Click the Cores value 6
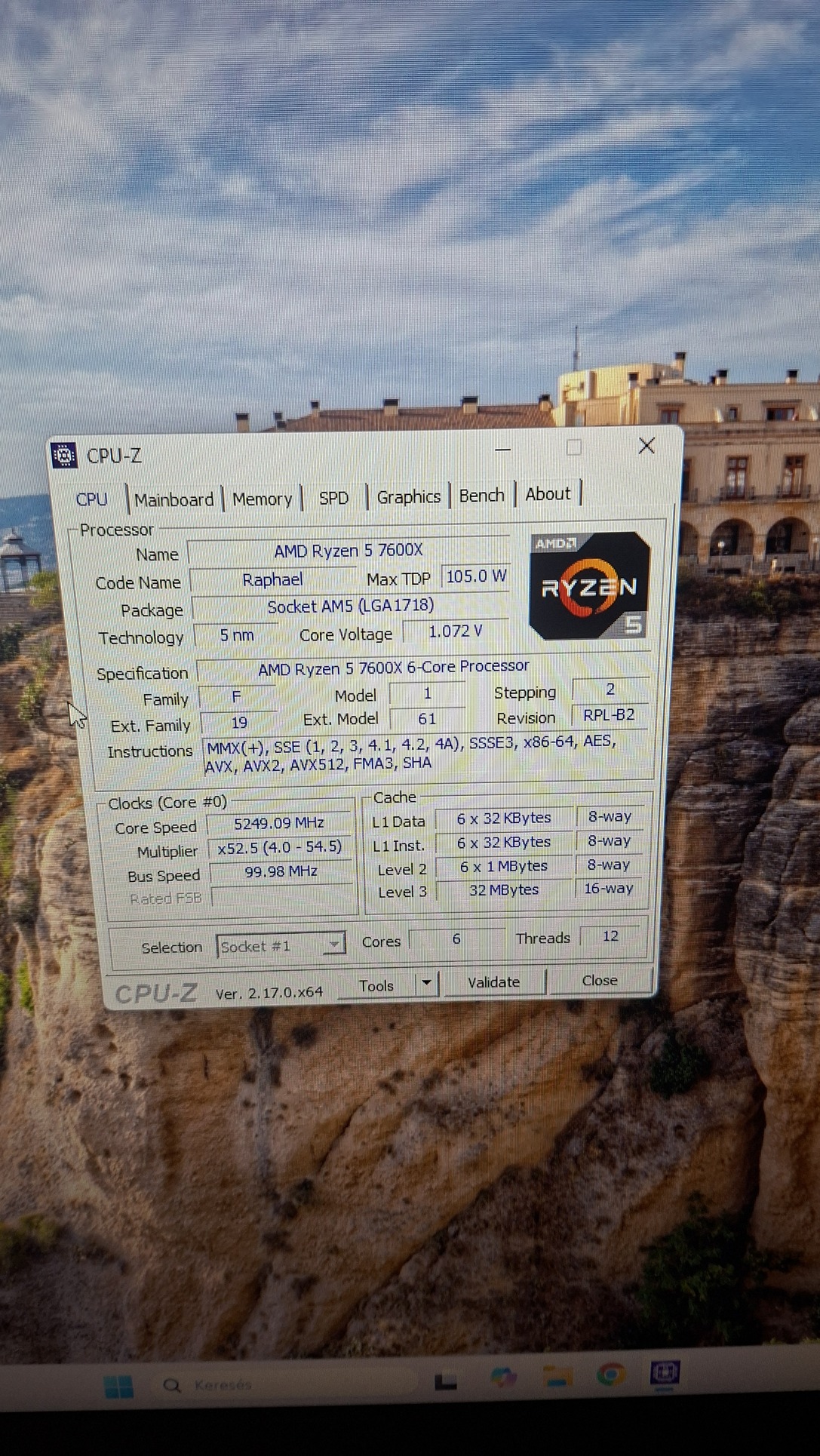Screen dimensions: 820x1456 click(x=456, y=938)
